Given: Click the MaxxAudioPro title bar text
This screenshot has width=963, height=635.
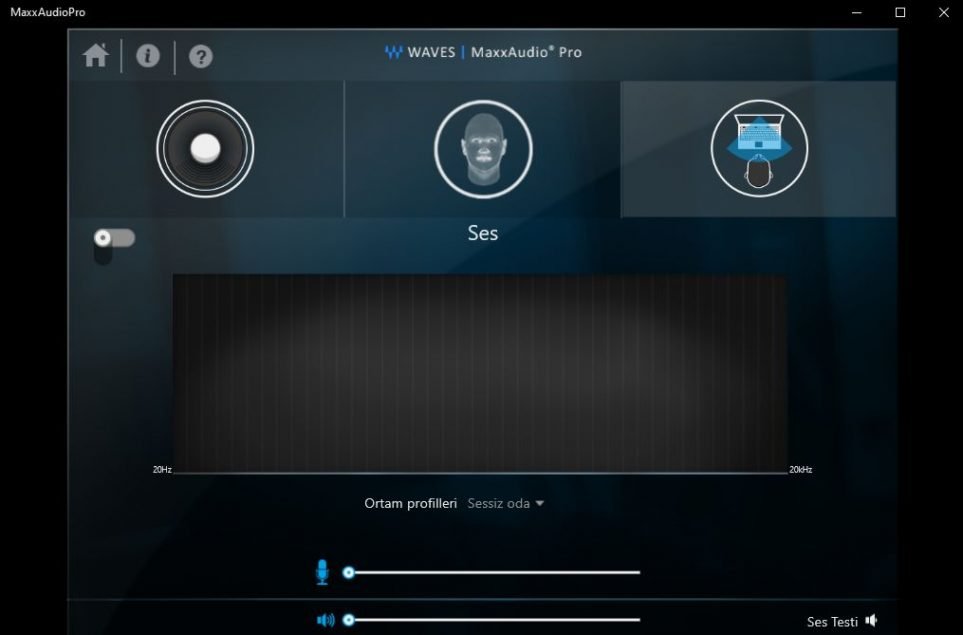Looking at the screenshot, I should [46, 12].
